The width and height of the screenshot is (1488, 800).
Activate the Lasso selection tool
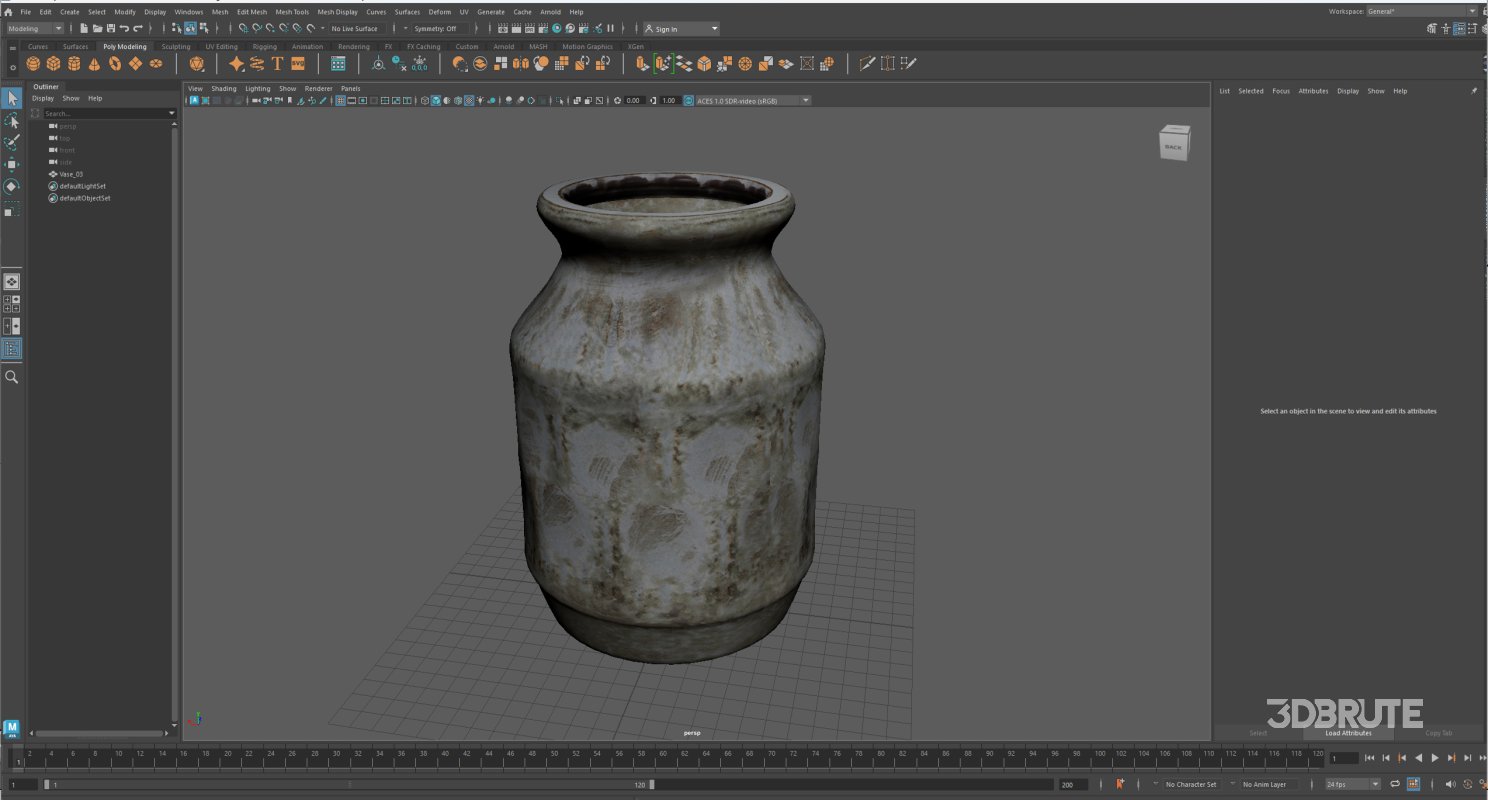tap(11, 121)
